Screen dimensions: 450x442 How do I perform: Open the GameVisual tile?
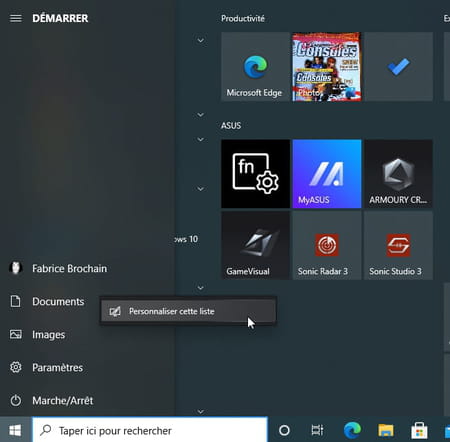tap(255, 245)
